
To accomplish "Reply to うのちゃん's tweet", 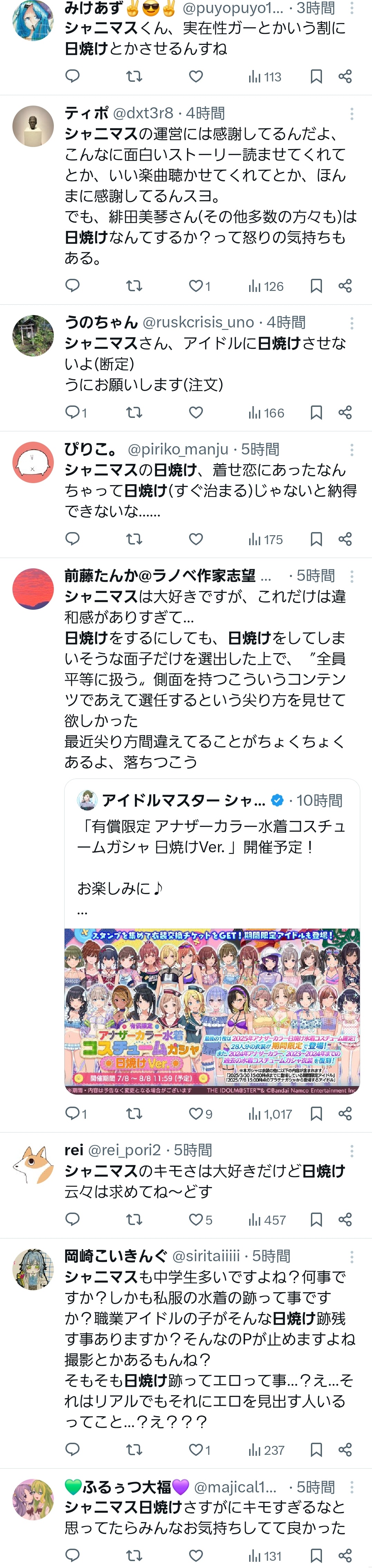I will (x=76, y=413).
